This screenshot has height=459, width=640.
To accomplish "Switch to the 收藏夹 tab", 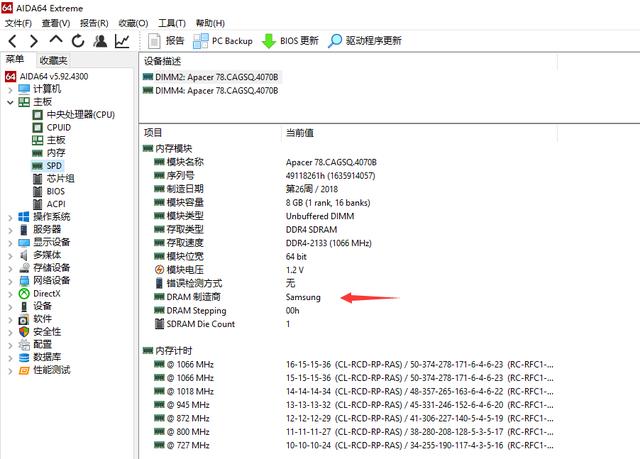I will (53, 60).
